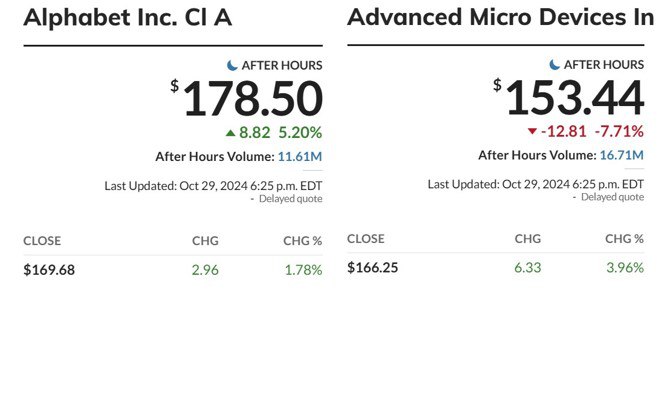Viewport: 663px width, 402px height.
Task: Click AMD's after-hours volume 16.71M
Action: coord(622,155)
